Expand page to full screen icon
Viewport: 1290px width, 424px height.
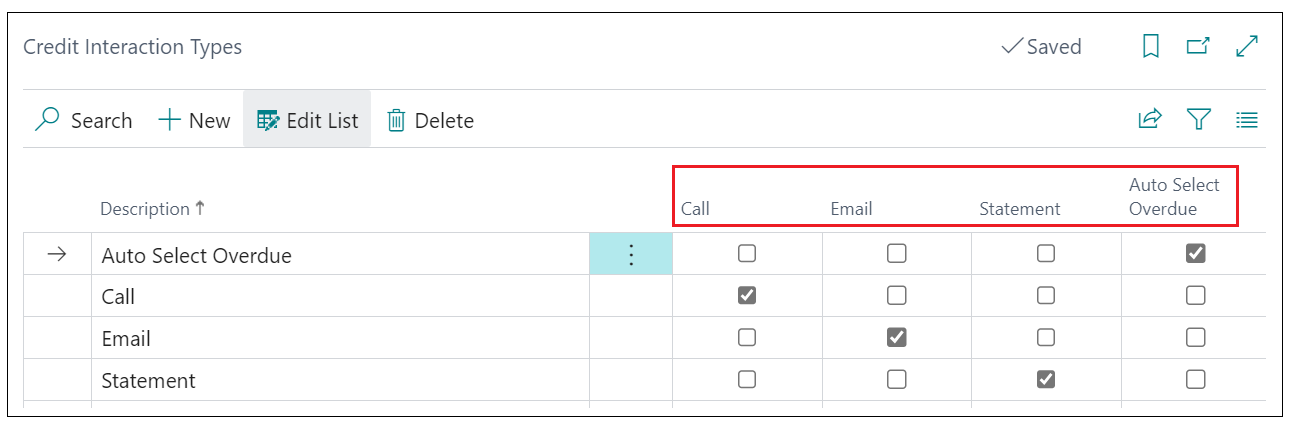[1246, 46]
